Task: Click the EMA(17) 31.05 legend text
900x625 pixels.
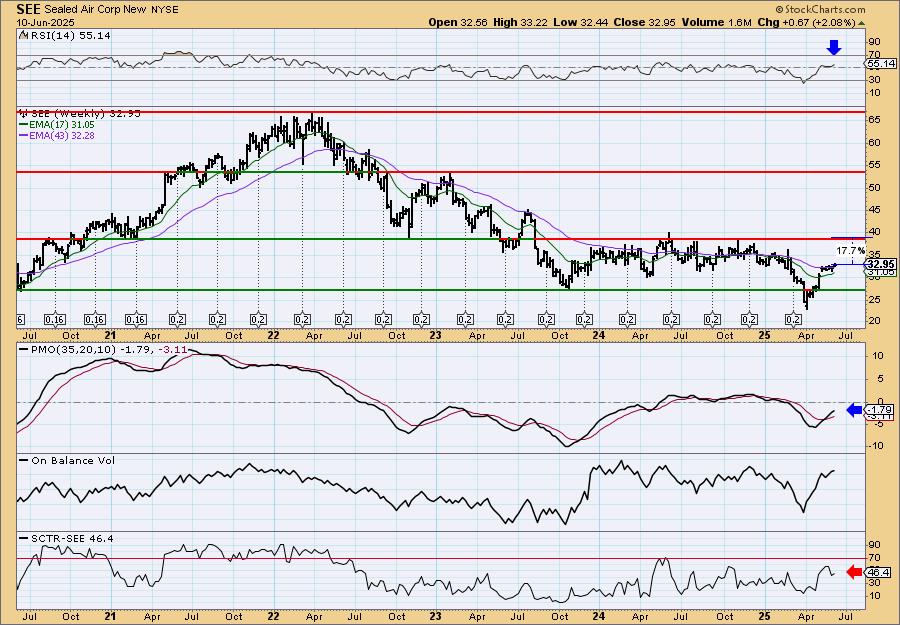Action: coord(62,125)
